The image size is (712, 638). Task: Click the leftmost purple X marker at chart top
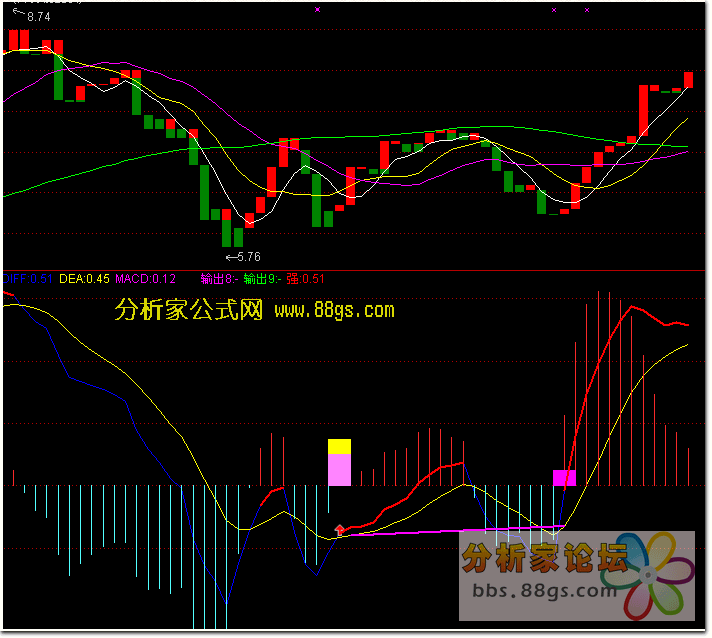318,10
